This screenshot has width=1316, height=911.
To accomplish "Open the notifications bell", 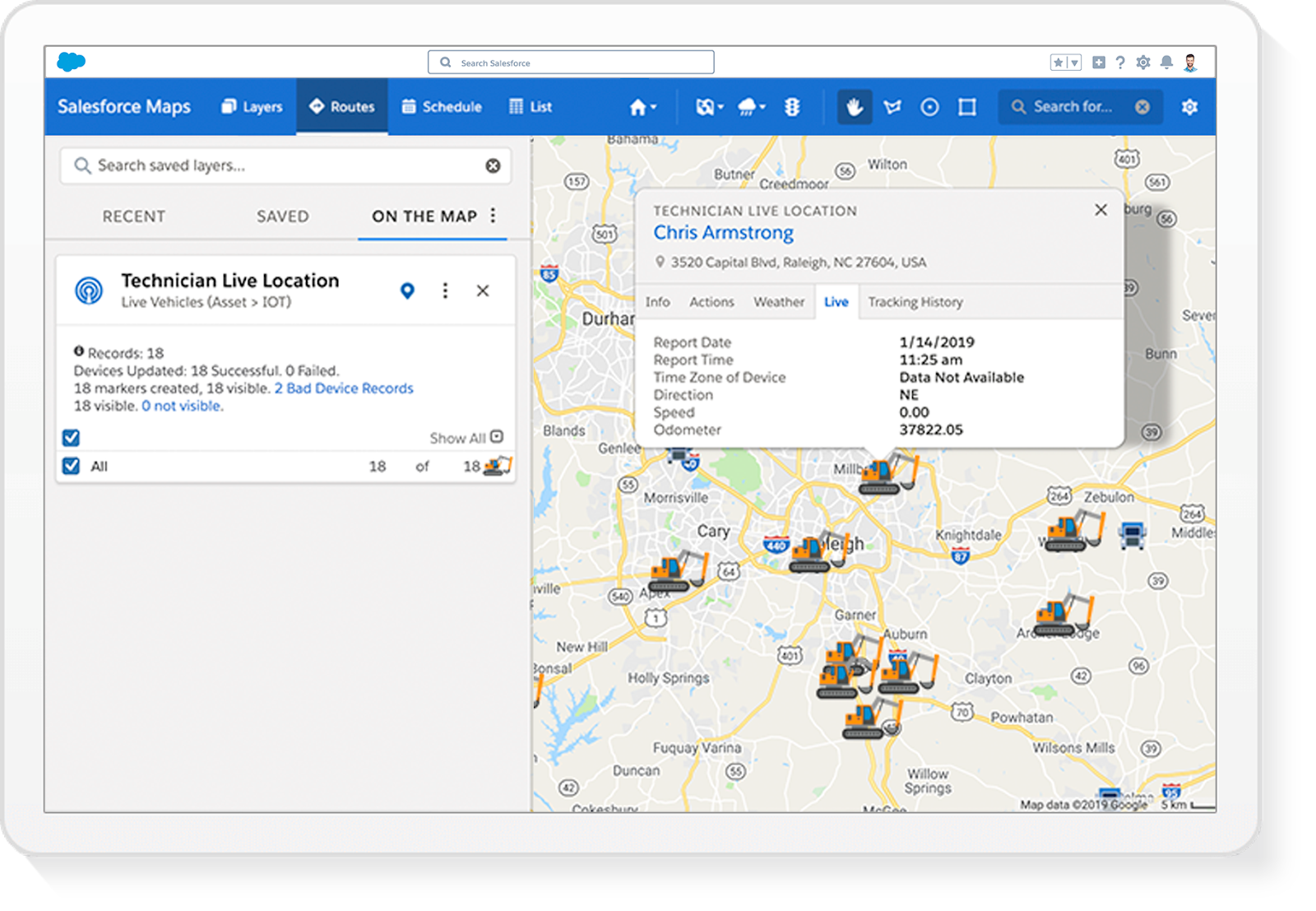I will 1166,63.
